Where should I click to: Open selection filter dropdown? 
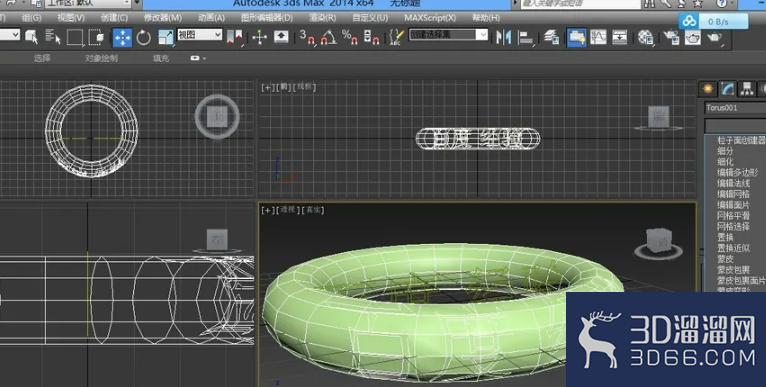(10, 35)
